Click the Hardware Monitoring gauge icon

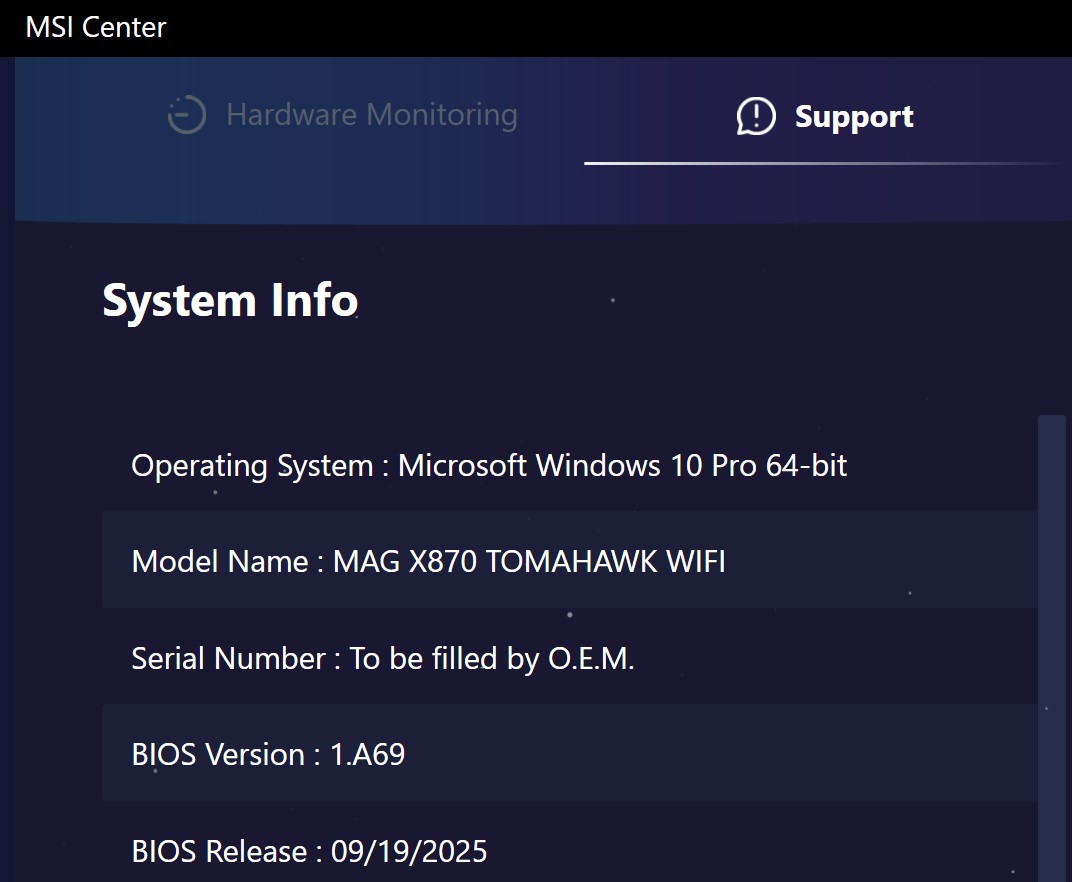pyautogui.click(x=187, y=115)
